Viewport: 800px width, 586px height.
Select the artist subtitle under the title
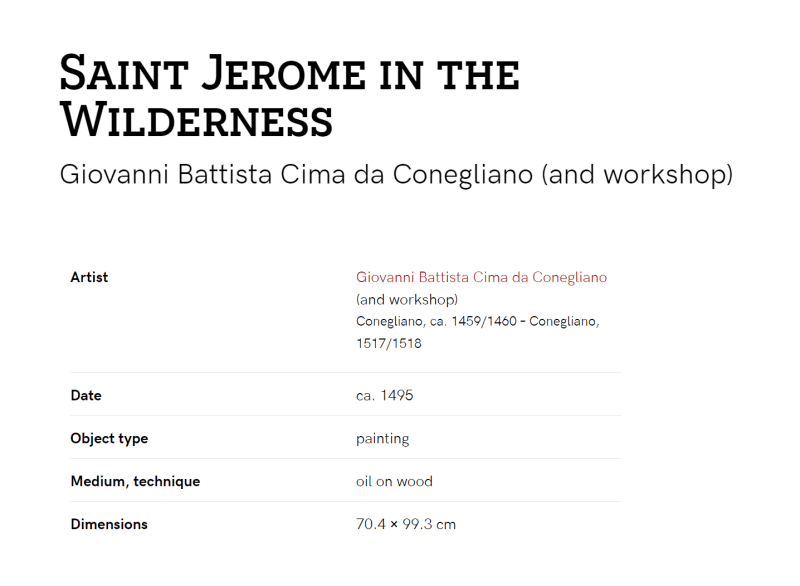point(396,174)
